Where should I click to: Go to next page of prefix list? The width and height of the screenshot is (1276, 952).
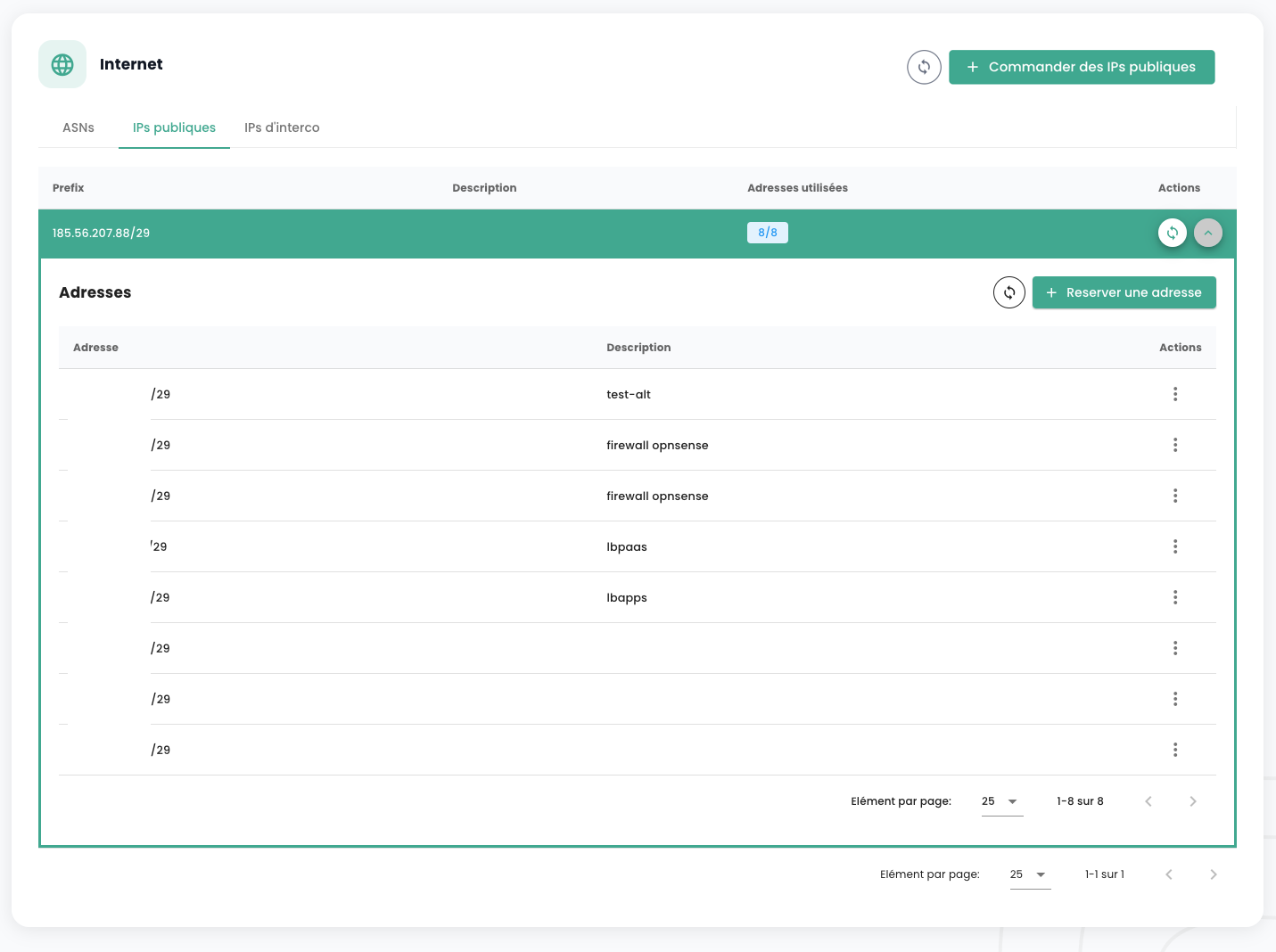1213,874
